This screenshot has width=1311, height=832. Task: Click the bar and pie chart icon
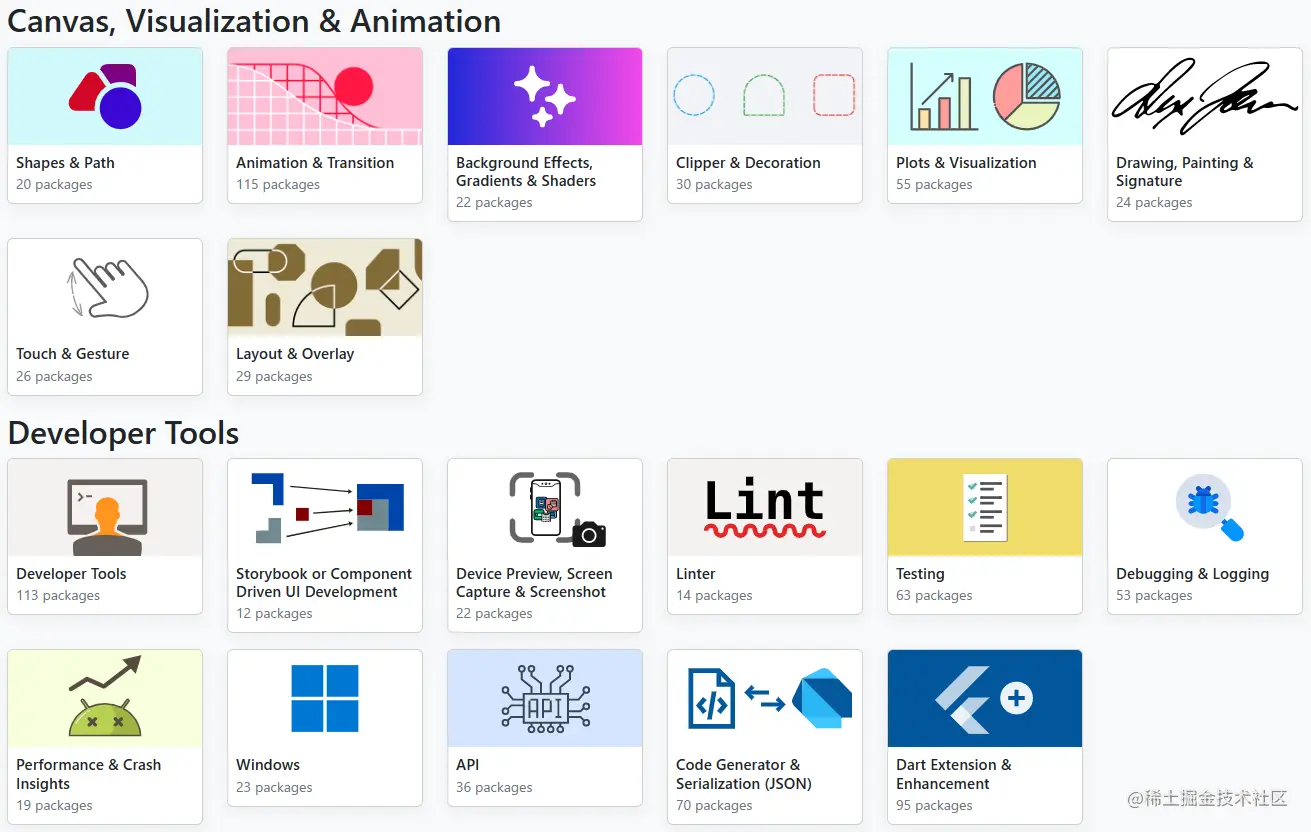[x=985, y=96]
